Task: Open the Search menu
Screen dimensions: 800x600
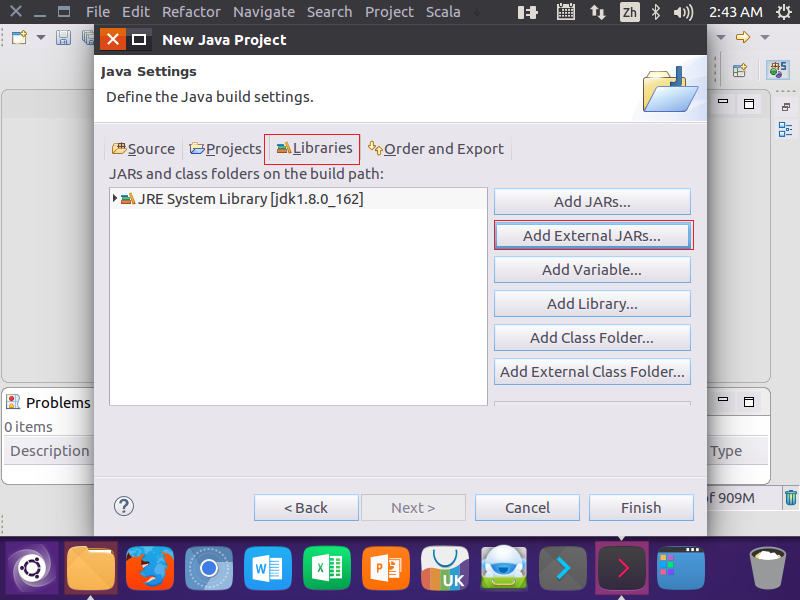Action: pos(329,12)
